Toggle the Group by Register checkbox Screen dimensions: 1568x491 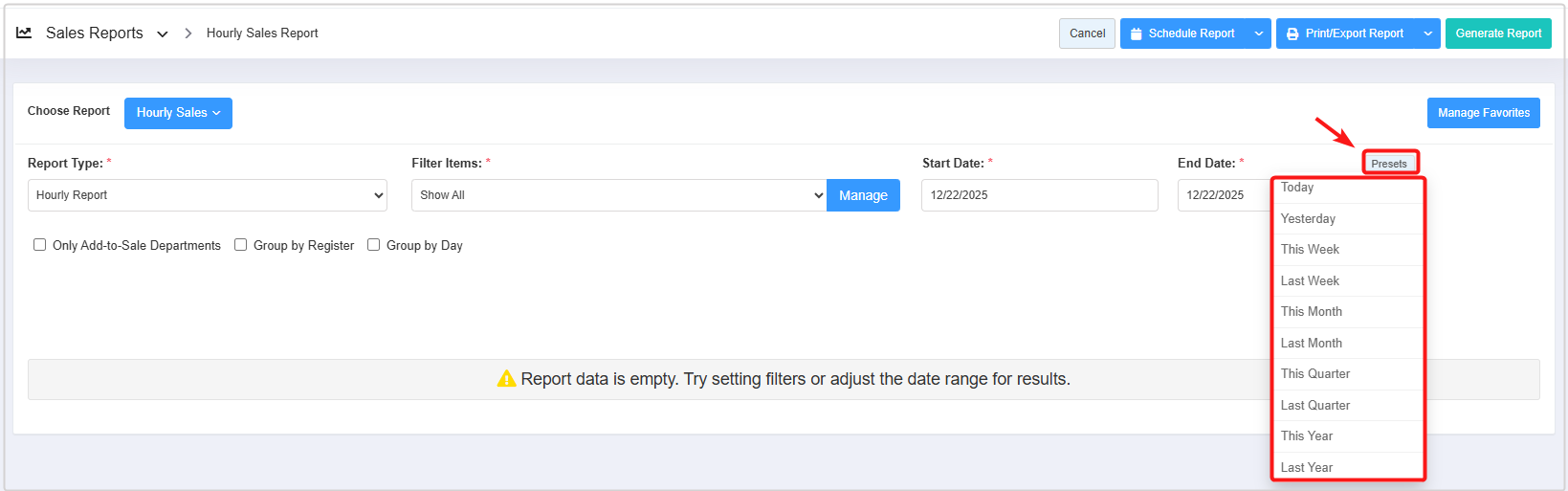(x=241, y=245)
